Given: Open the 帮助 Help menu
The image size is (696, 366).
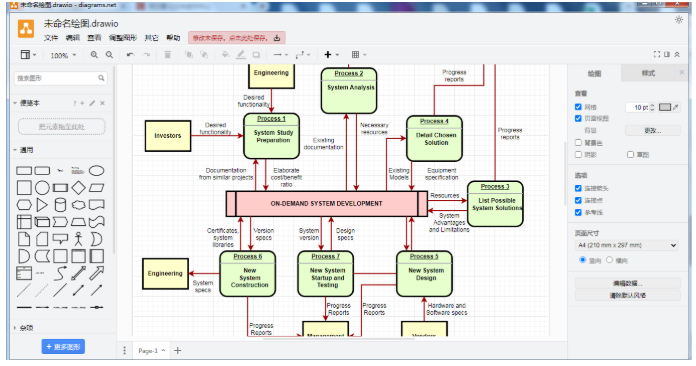Looking at the screenshot, I should click(173, 38).
